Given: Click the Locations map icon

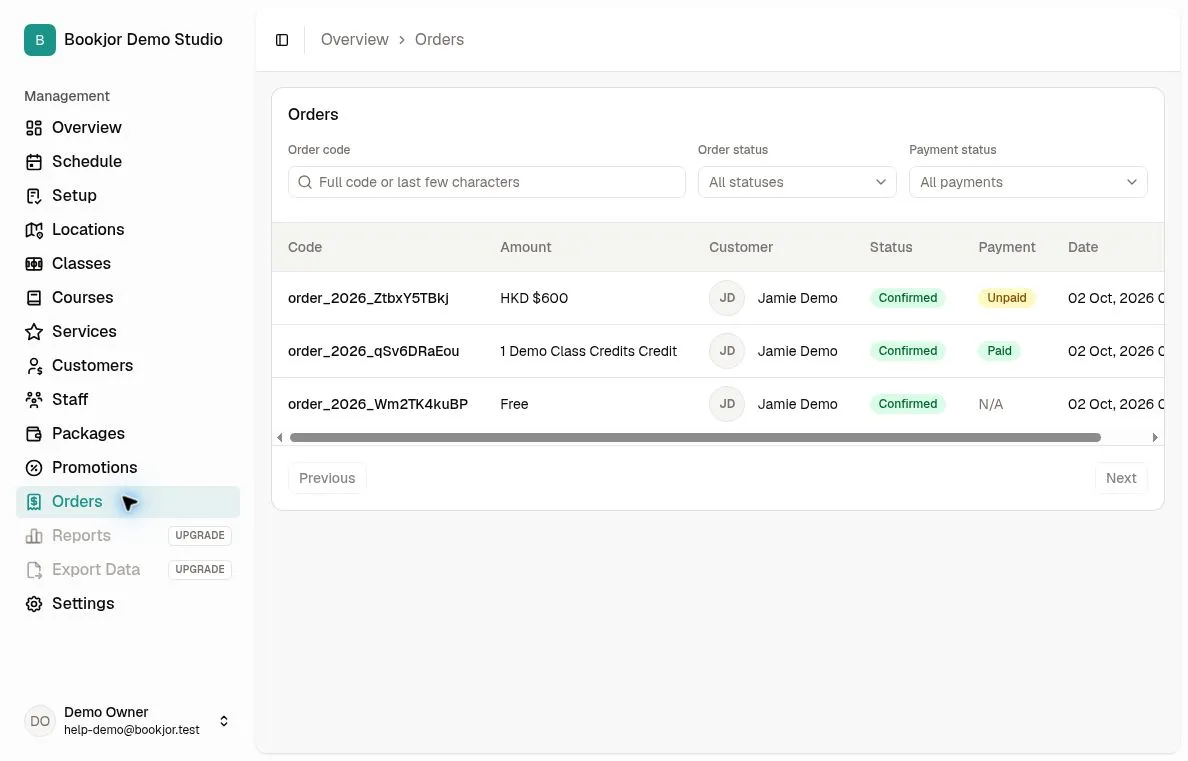Looking at the screenshot, I should click(x=34, y=230).
